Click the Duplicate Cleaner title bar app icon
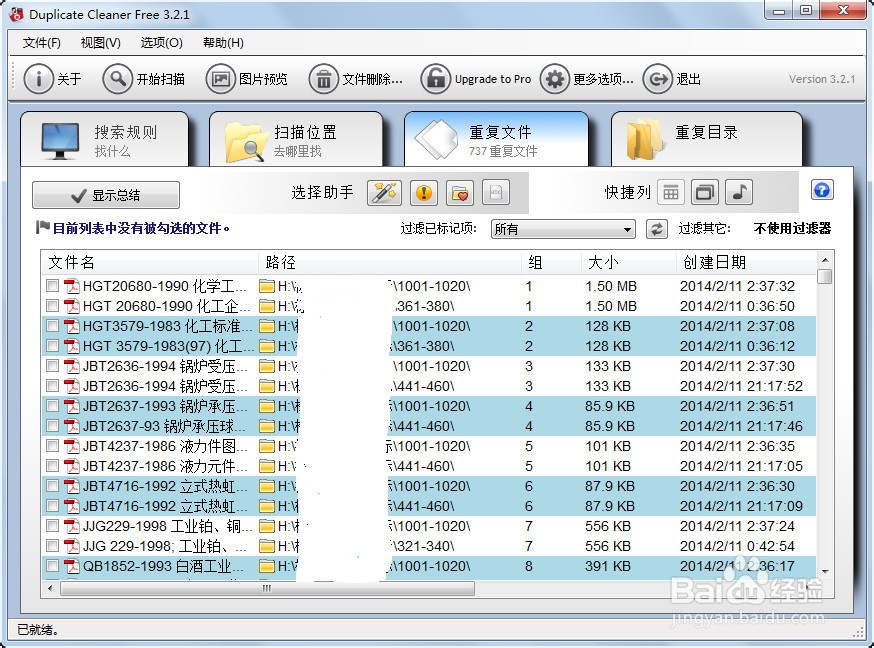 17,14
